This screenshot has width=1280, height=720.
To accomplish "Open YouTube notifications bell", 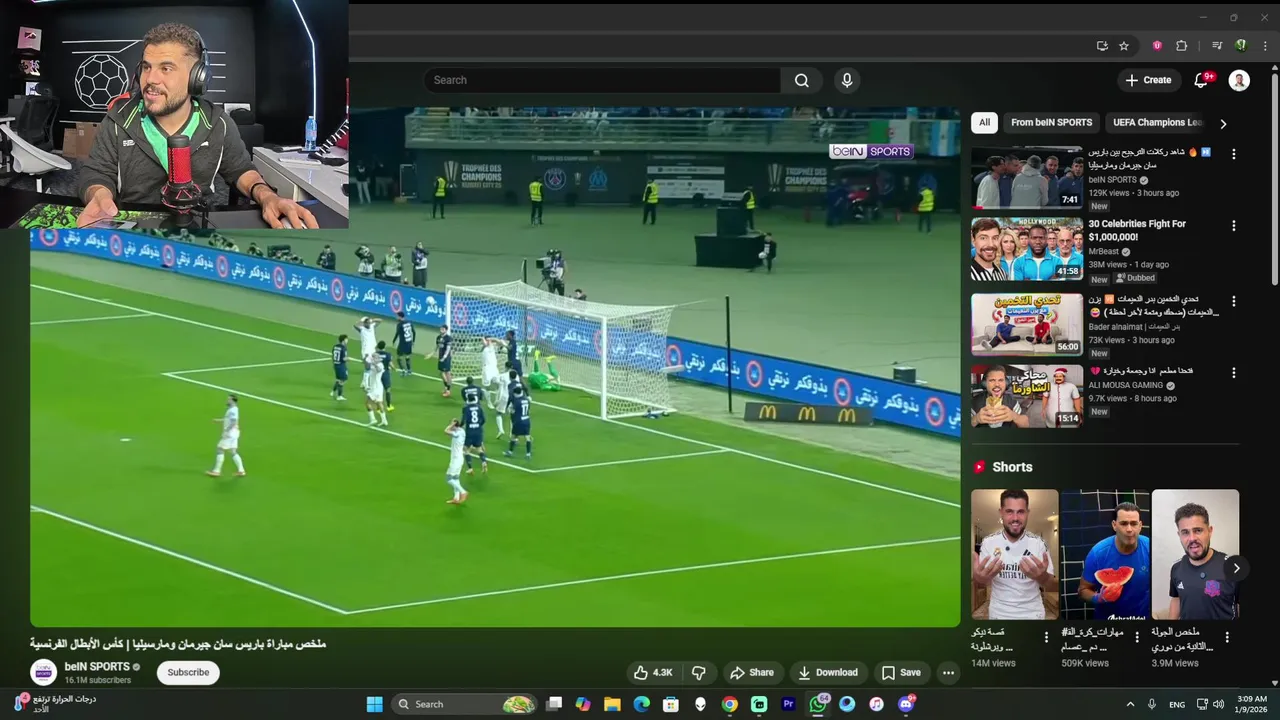I will pos(1201,80).
